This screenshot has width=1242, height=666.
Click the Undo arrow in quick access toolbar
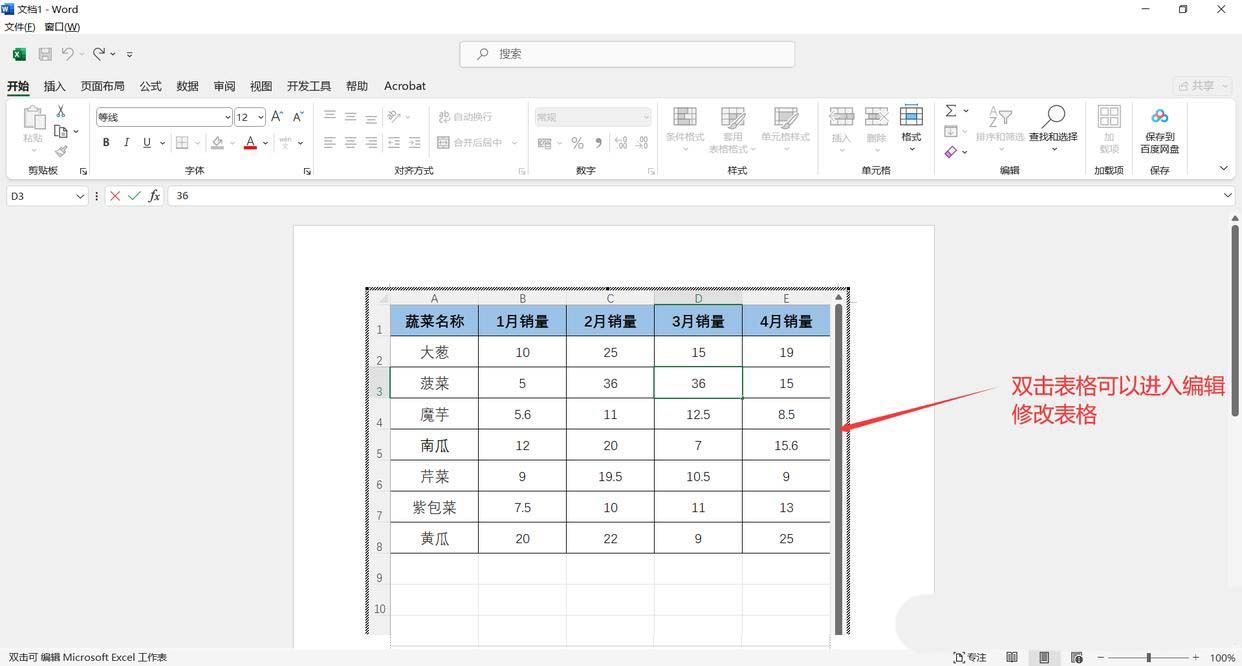click(x=67, y=54)
